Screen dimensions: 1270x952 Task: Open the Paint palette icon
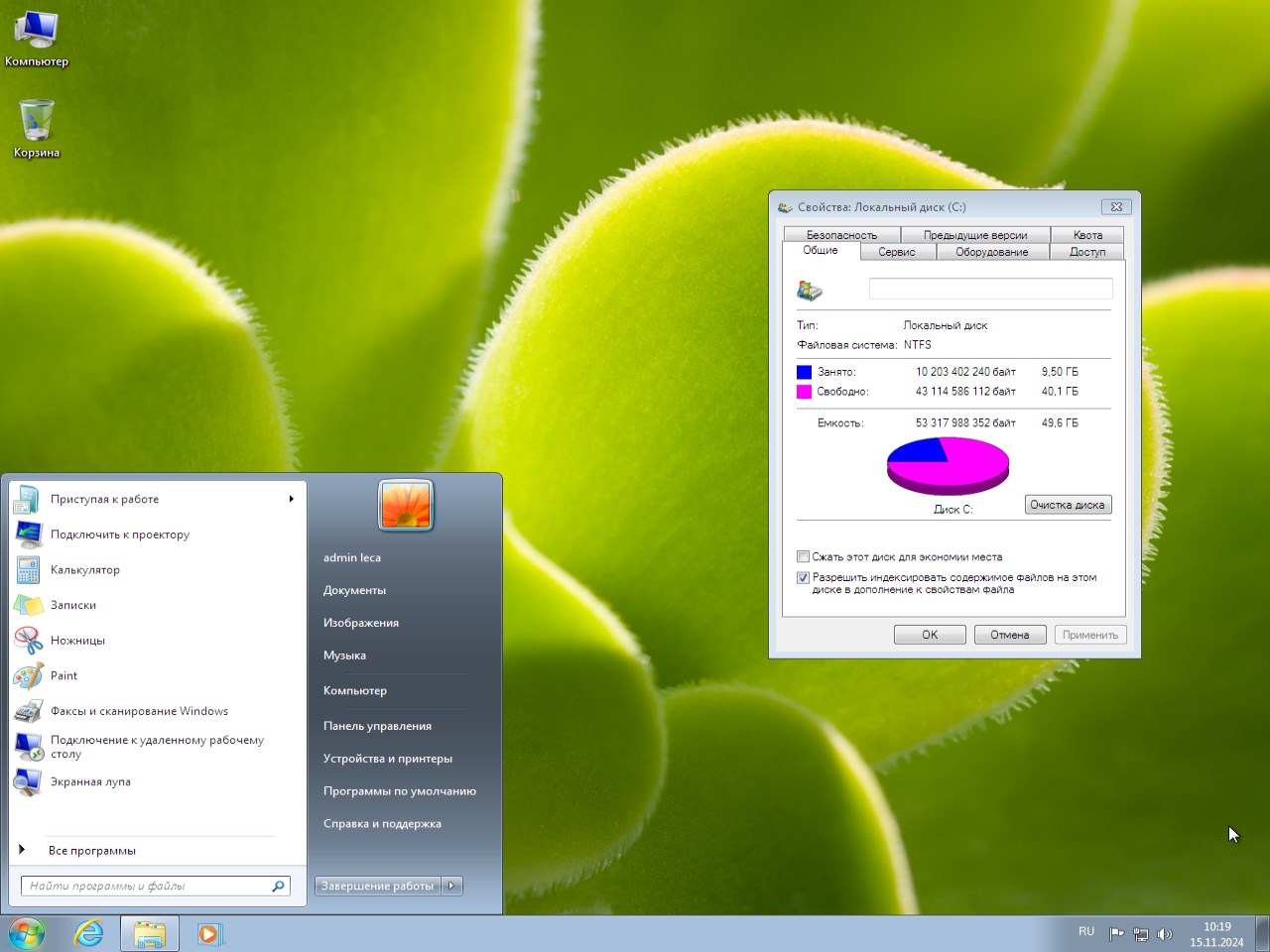coord(28,676)
